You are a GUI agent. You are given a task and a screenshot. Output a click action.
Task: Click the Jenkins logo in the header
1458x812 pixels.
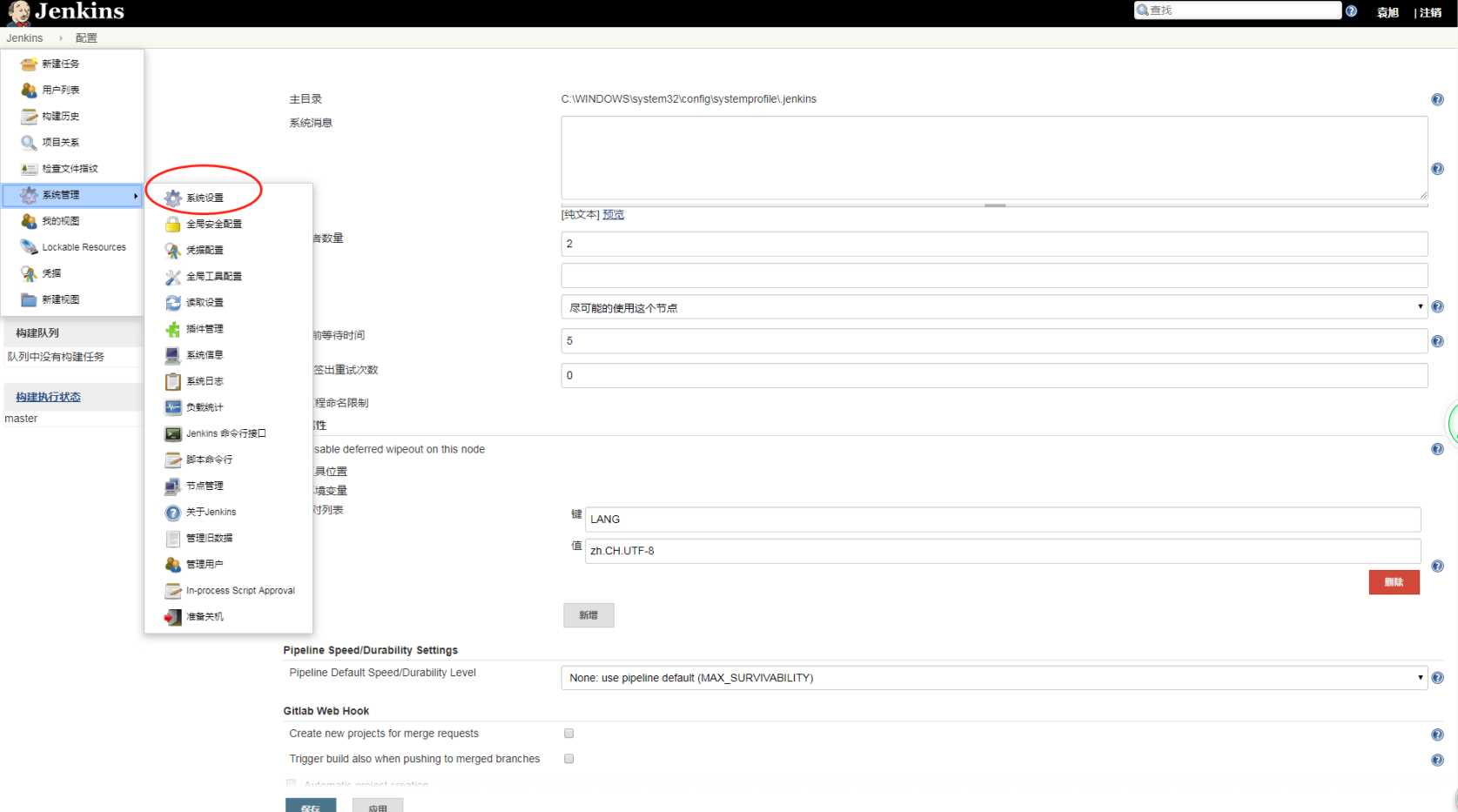66,11
